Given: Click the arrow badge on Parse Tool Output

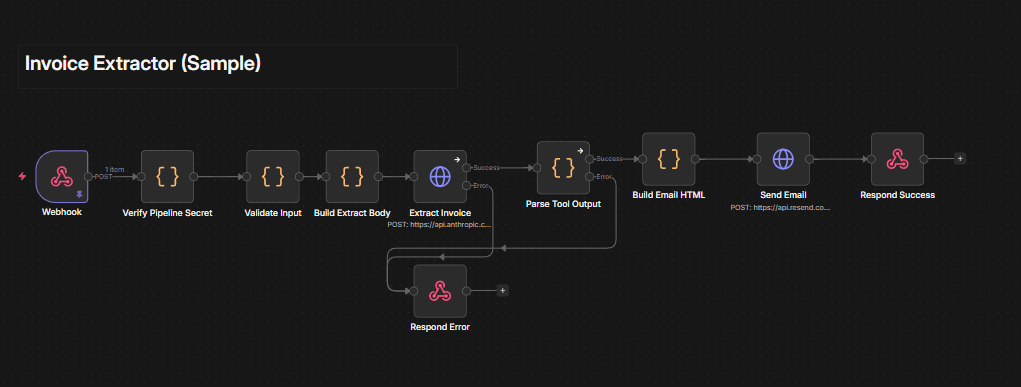Looking at the screenshot, I should pos(580,150).
